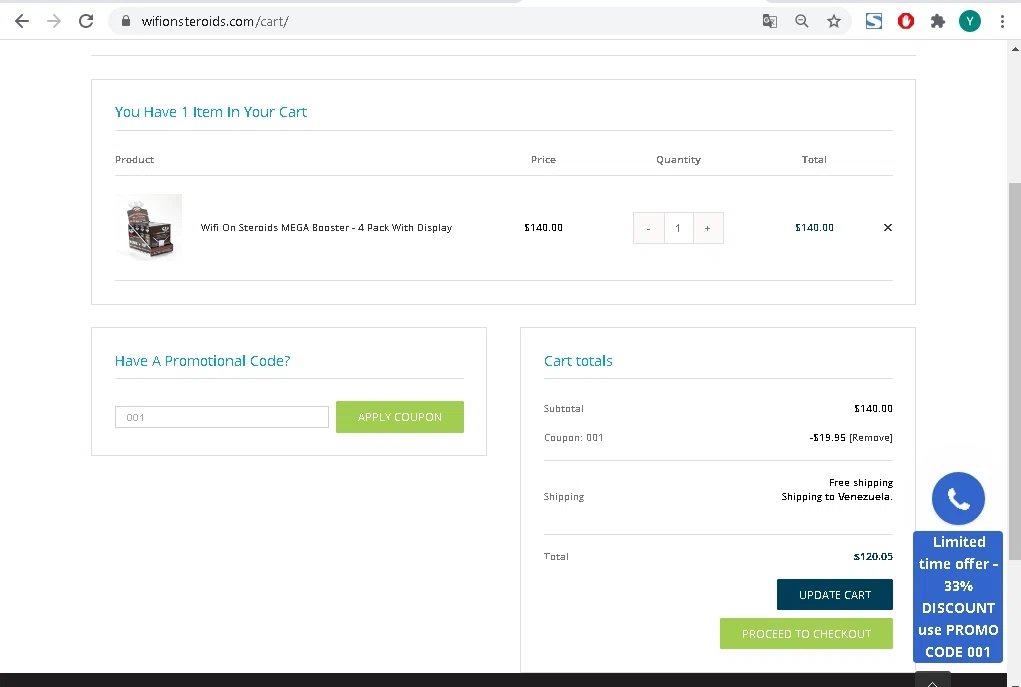This screenshot has height=687, width=1021.
Task: Open the Wifi On Steroids MEGA Booster product link
Action: 326,227
